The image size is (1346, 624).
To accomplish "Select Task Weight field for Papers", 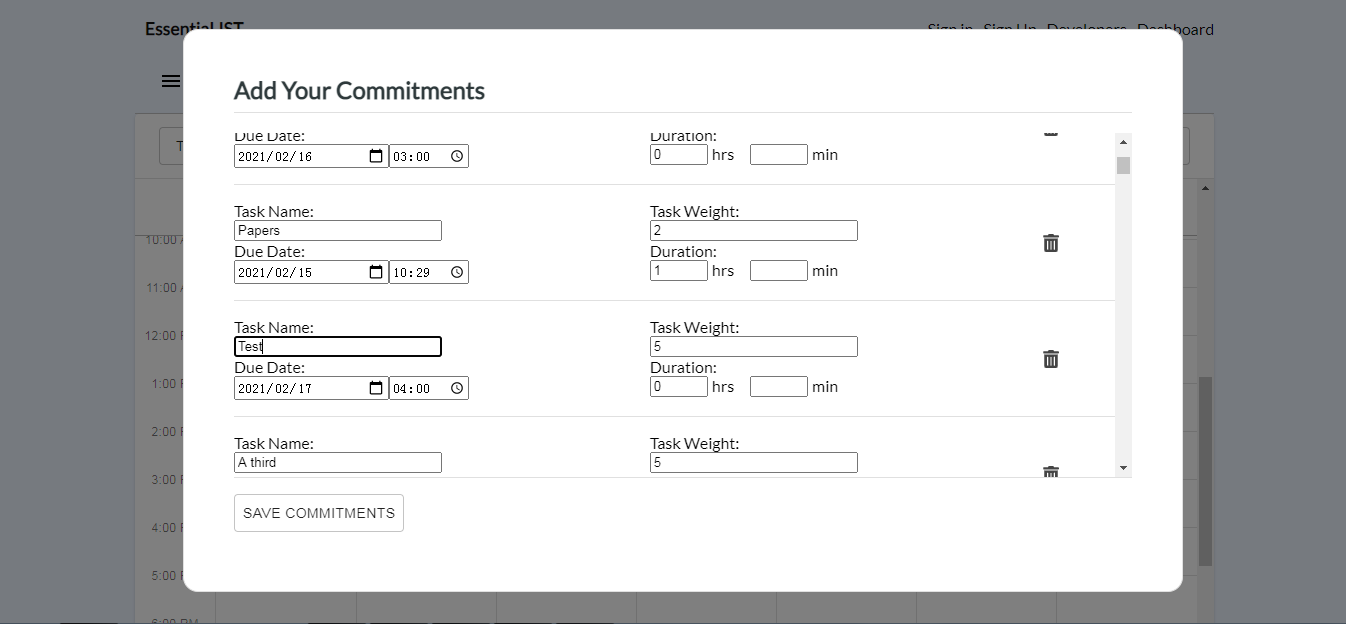I will pos(753,231).
